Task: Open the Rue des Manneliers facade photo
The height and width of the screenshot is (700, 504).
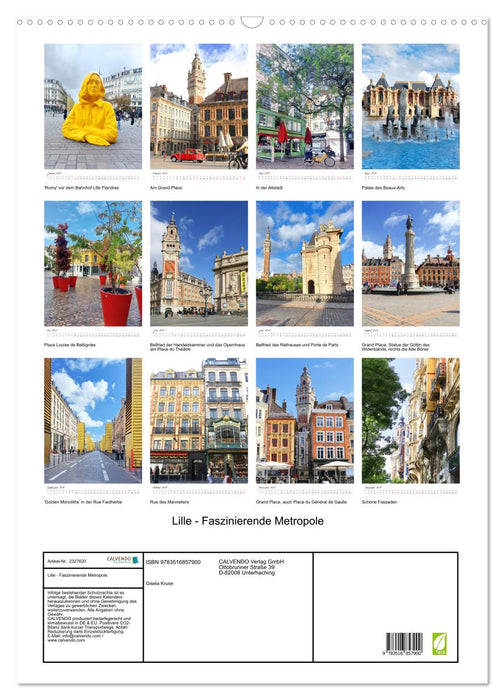Action: (x=199, y=421)
